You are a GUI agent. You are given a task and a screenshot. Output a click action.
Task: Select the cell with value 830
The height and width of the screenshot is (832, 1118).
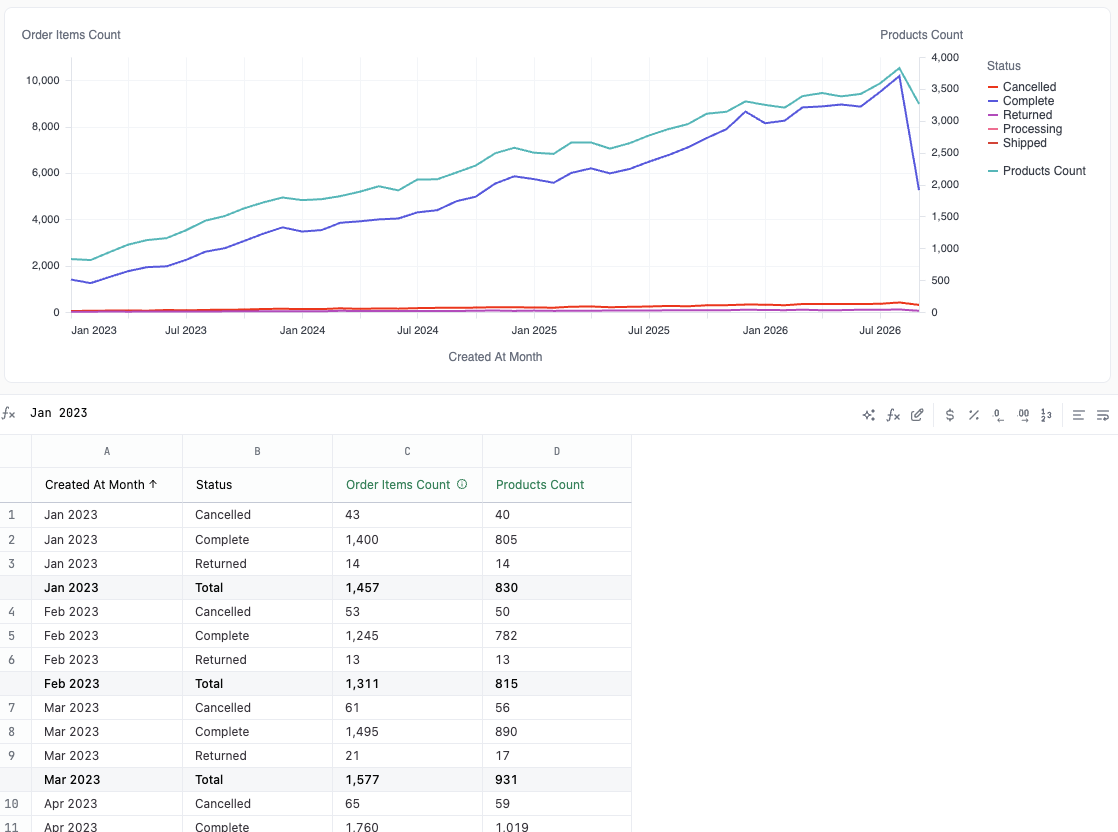(557, 587)
